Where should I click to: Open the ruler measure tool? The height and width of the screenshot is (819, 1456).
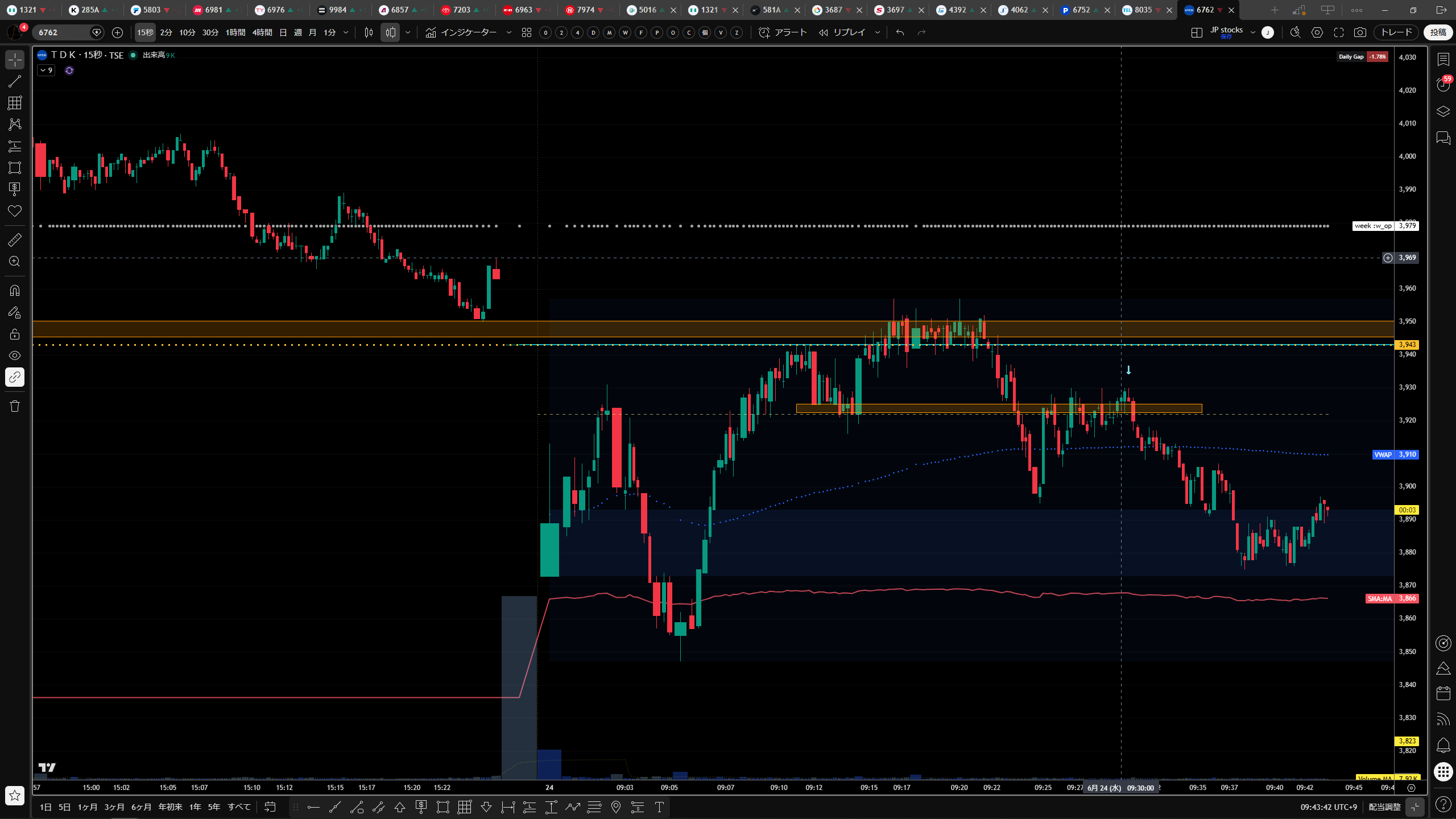(x=15, y=240)
